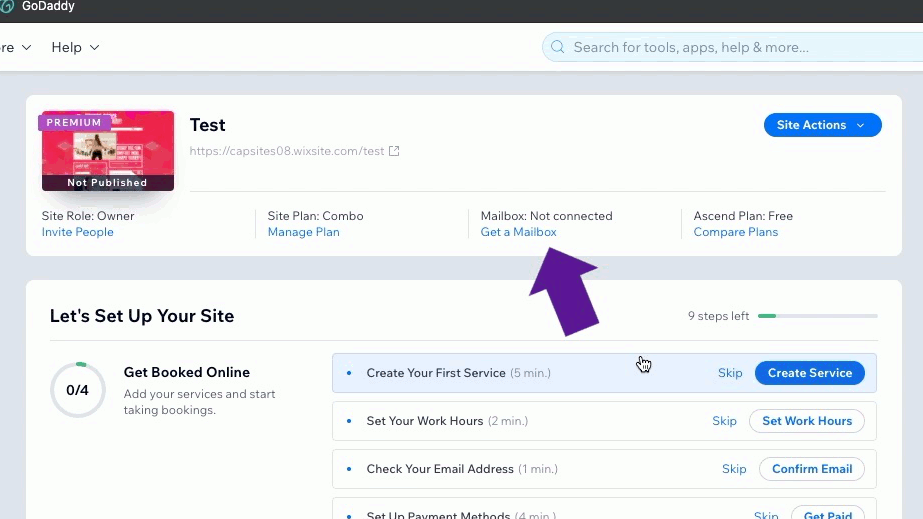The image size is (923, 519).
Task: Click the Invite People link
Action: click(x=78, y=232)
